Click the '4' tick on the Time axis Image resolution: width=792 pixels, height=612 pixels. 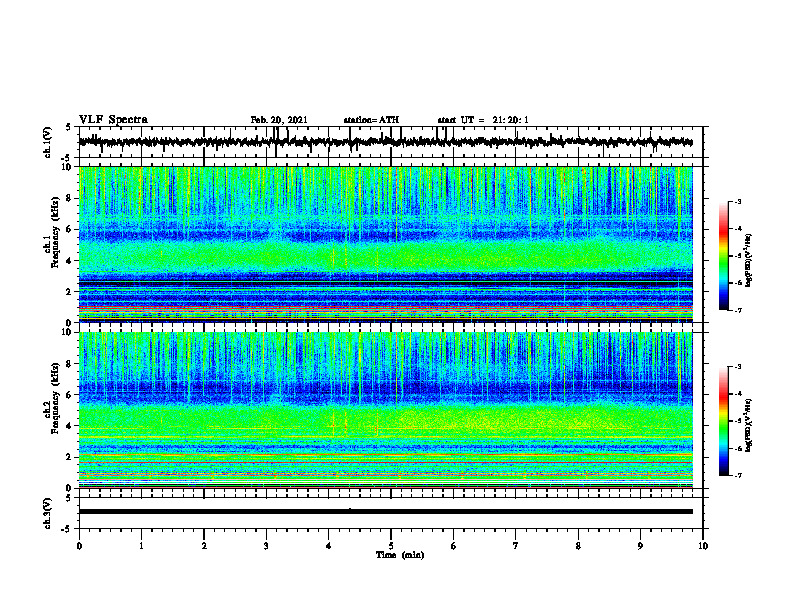329,546
